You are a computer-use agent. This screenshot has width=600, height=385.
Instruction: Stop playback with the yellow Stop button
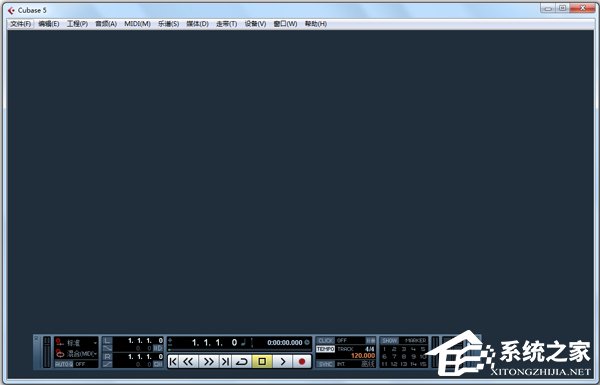coord(262,361)
